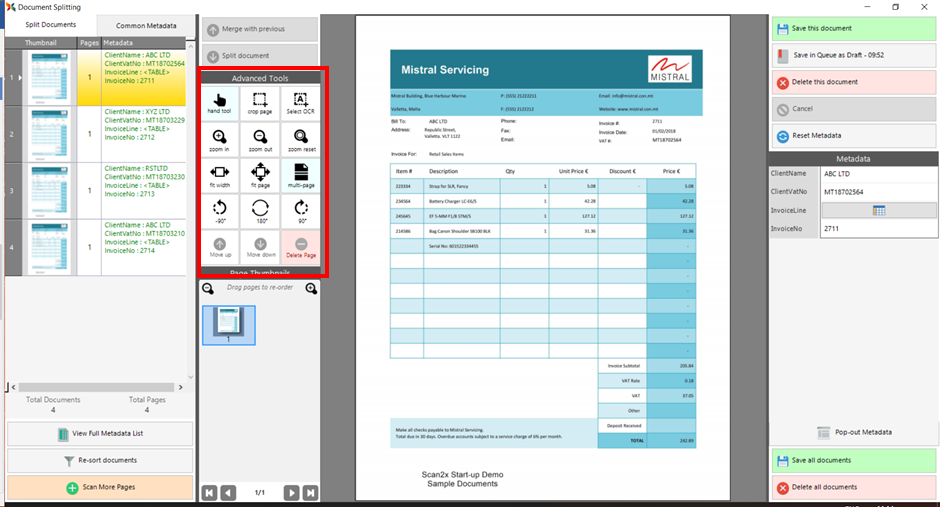Toggle multi-page view
940x507 pixels.
[x=301, y=174]
